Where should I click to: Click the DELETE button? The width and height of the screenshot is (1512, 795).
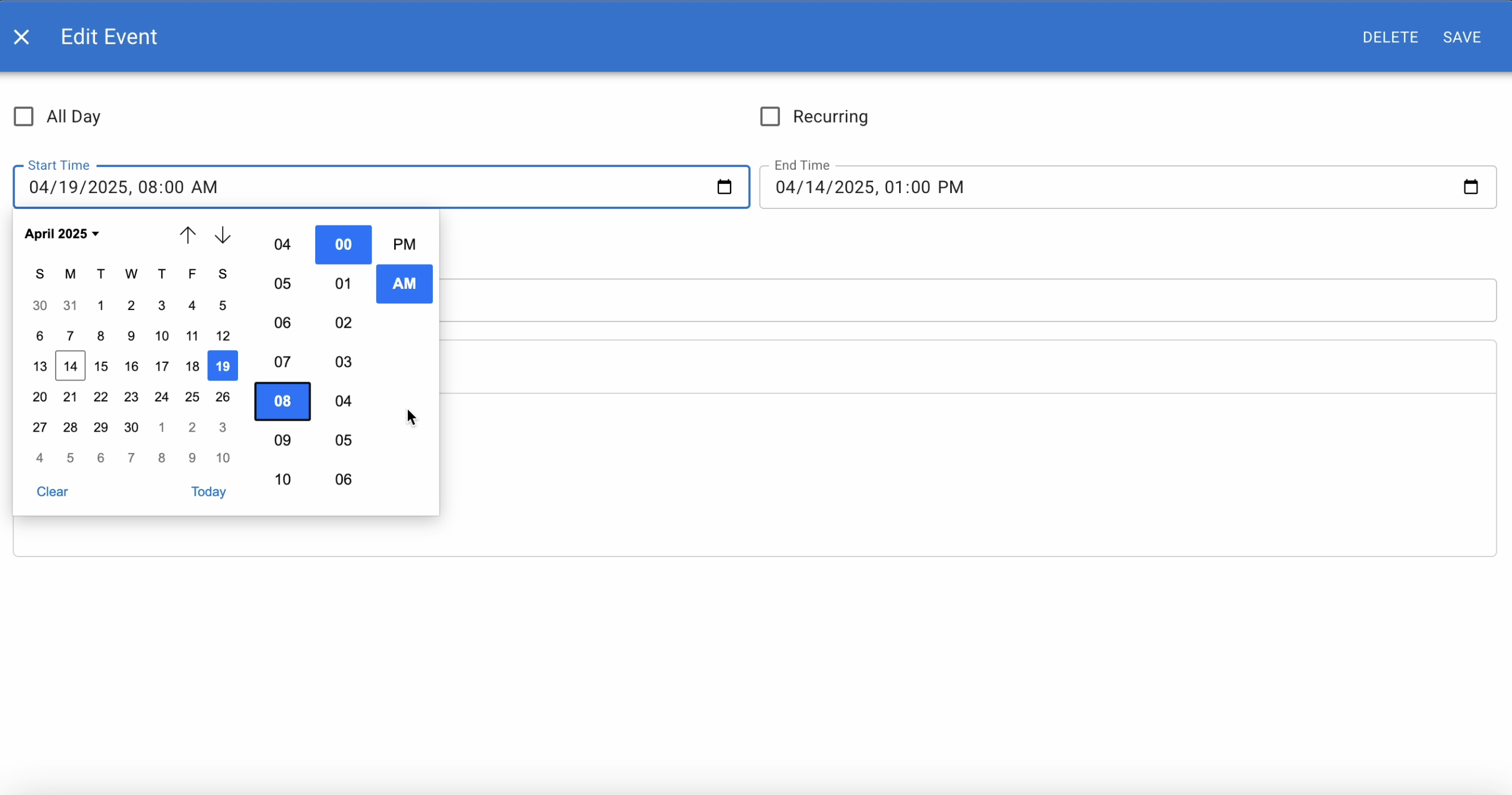pyautogui.click(x=1390, y=37)
